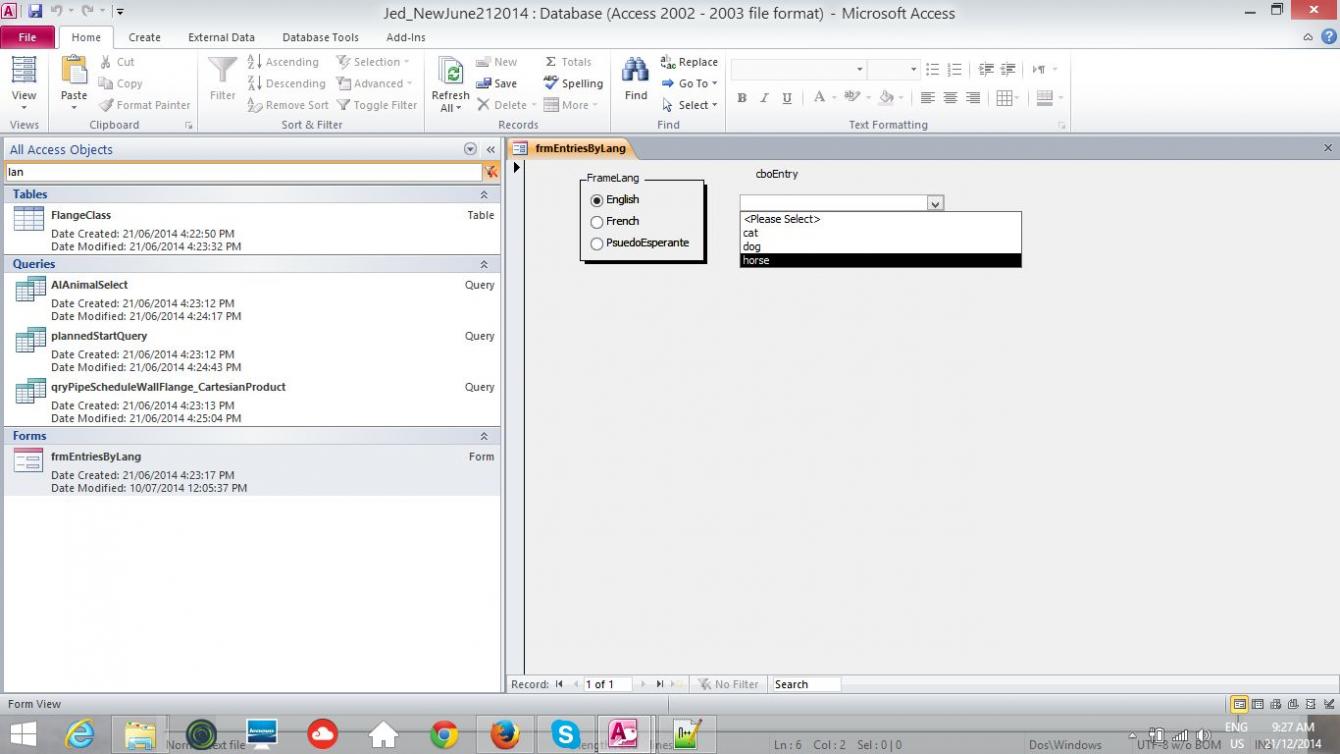The height and width of the screenshot is (754, 1340).
Task: Toggle Bold formatting
Action: click(742, 98)
